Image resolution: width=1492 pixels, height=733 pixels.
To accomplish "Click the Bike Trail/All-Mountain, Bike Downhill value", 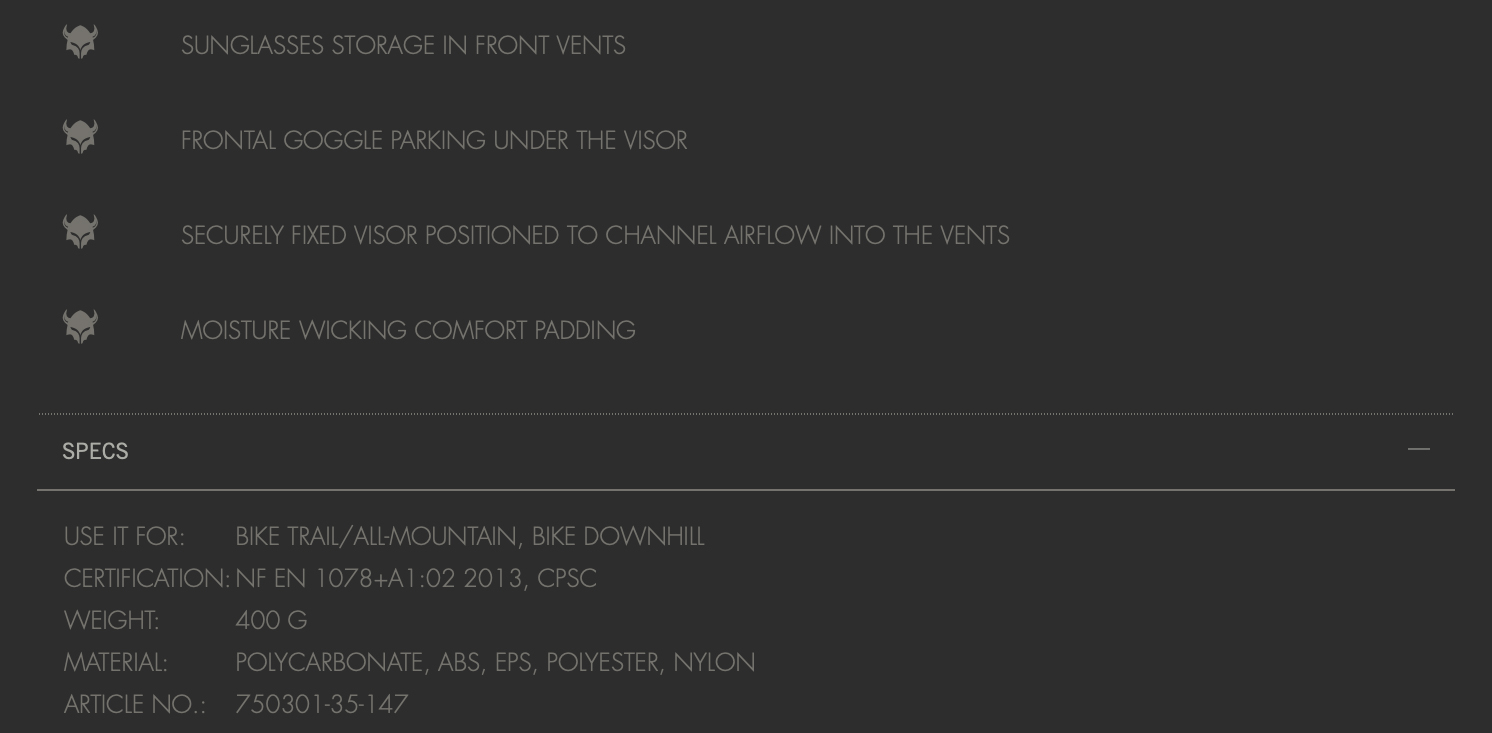I will (470, 537).
